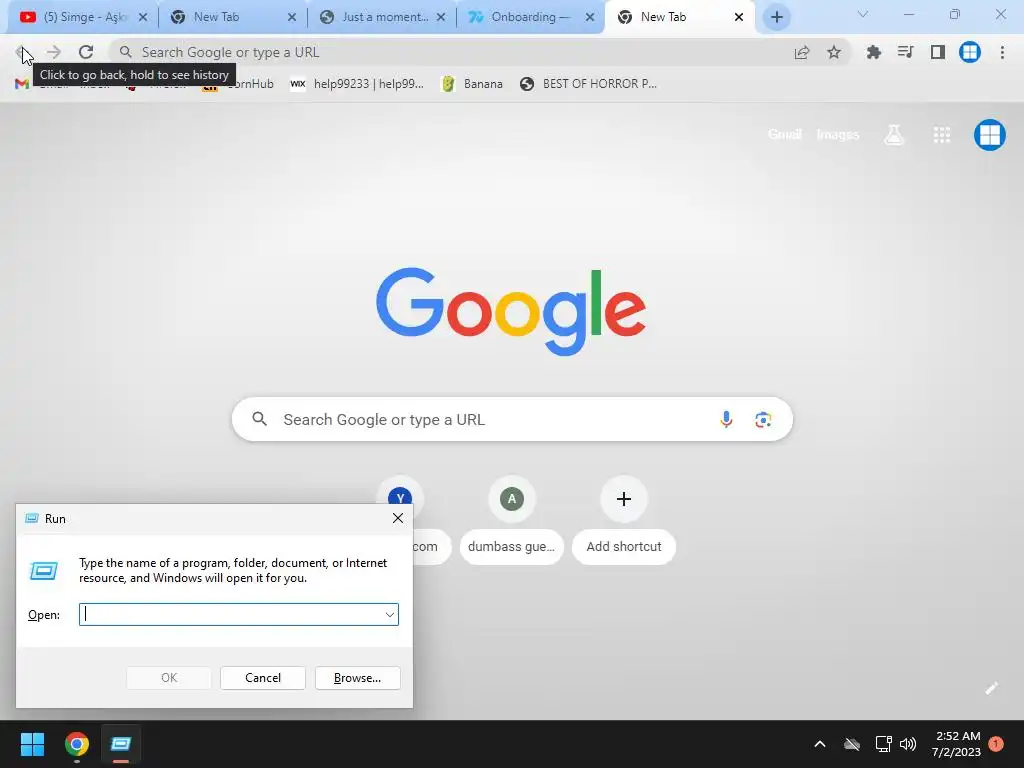Open the new tab plus button

pyautogui.click(x=776, y=17)
